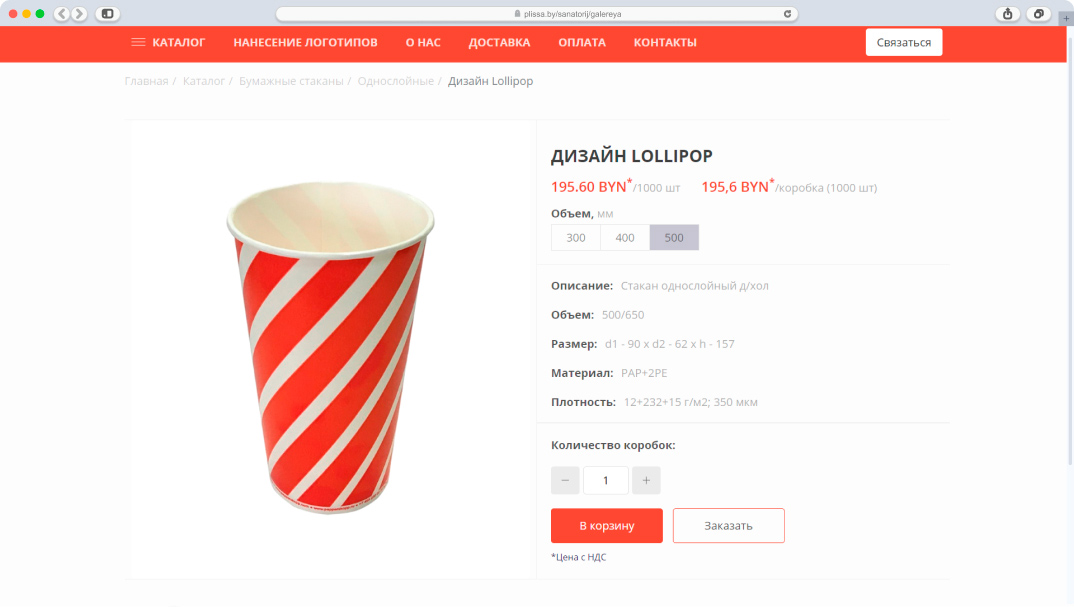This screenshot has width=1074, height=607.
Task: Reload the page via refresh icon
Action: coord(788,14)
